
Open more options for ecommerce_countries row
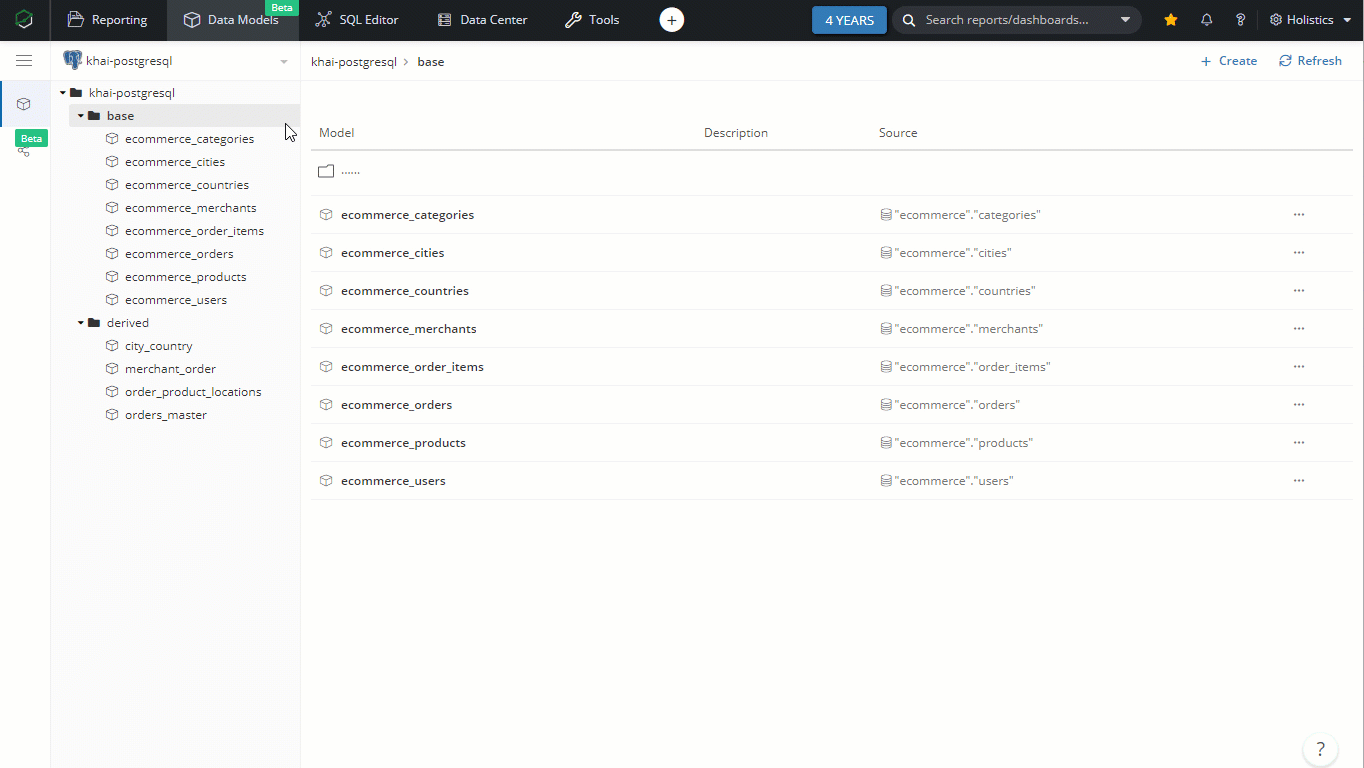point(1299,291)
